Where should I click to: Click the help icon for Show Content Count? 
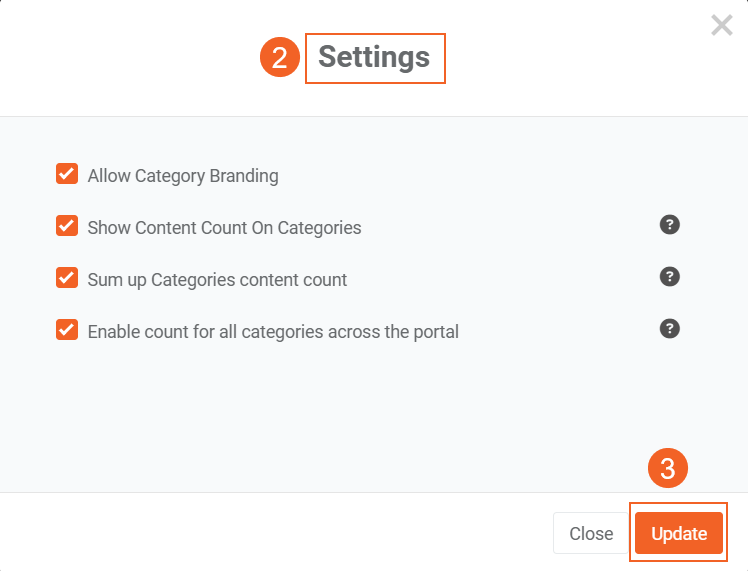pos(670,225)
